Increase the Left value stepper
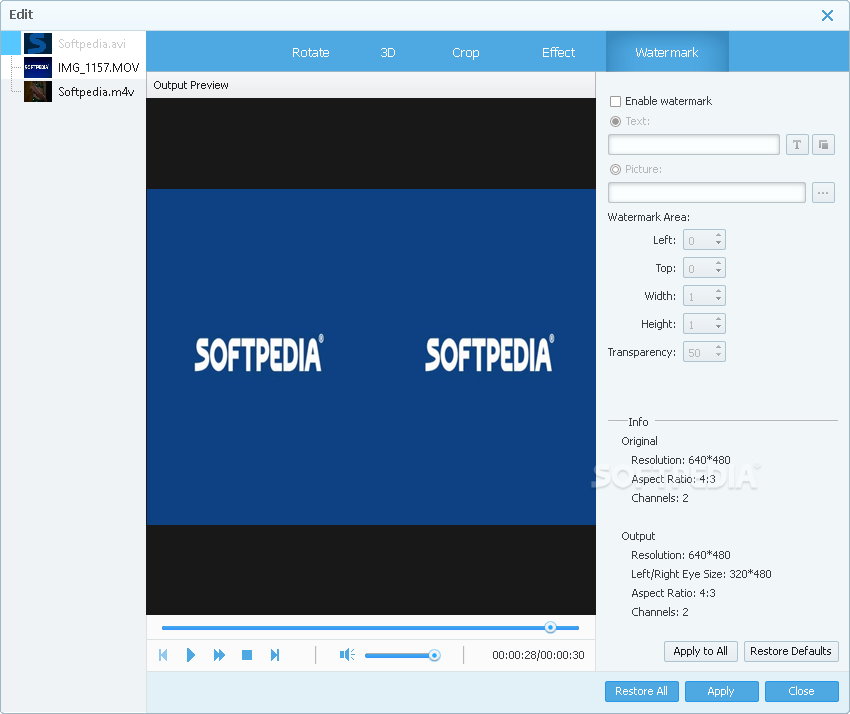This screenshot has height=714, width=850. coord(718,235)
